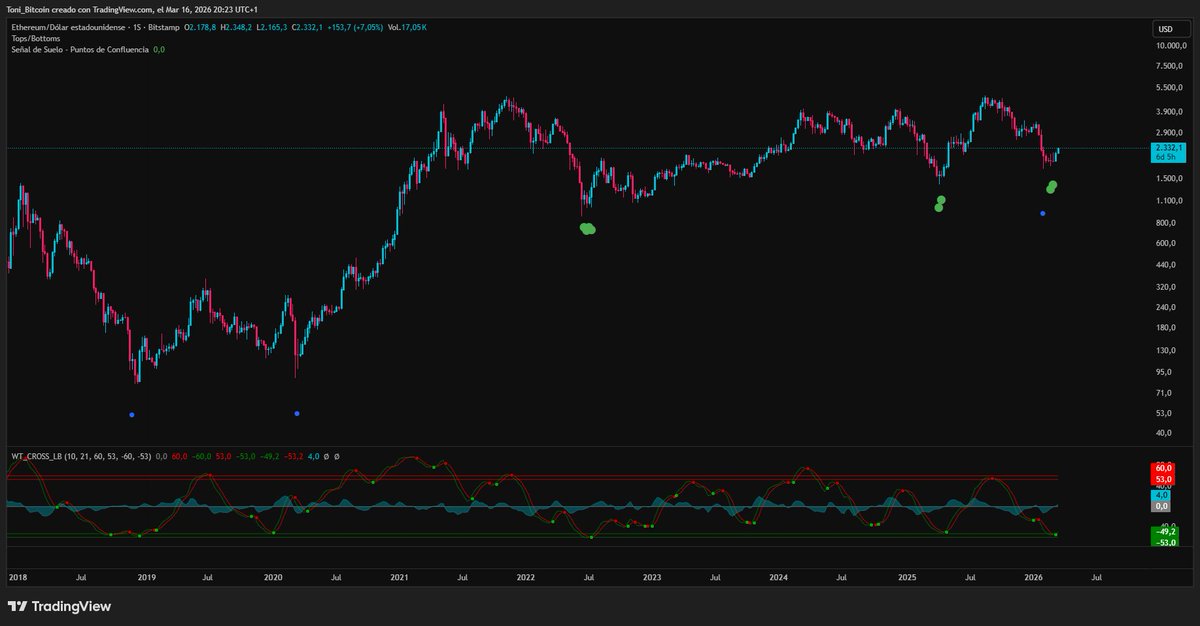Click the 2026 time axis label
Image resolution: width=1200 pixels, height=626 pixels.
click(1034, 577)
